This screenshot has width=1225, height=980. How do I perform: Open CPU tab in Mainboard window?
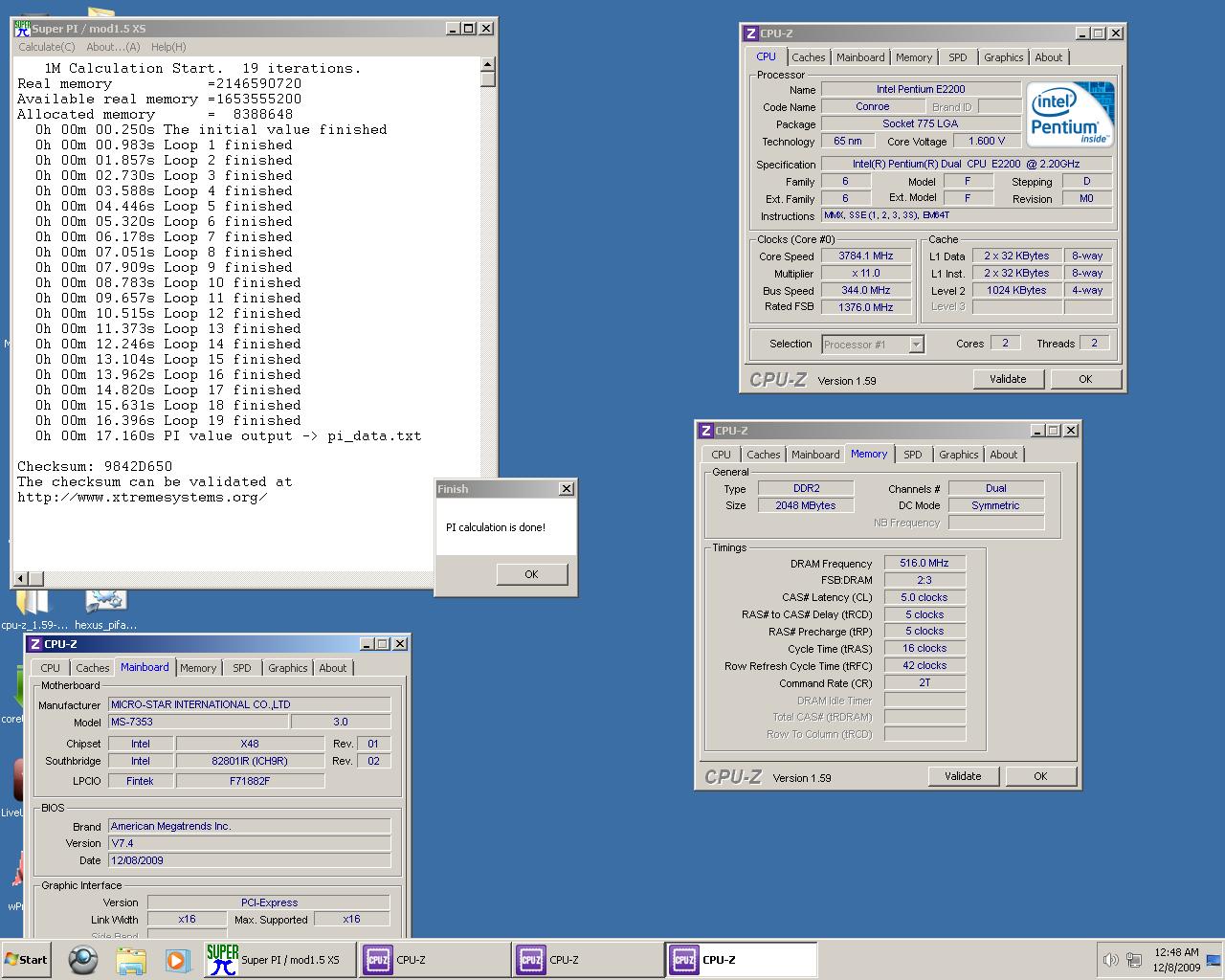[51, 668]
